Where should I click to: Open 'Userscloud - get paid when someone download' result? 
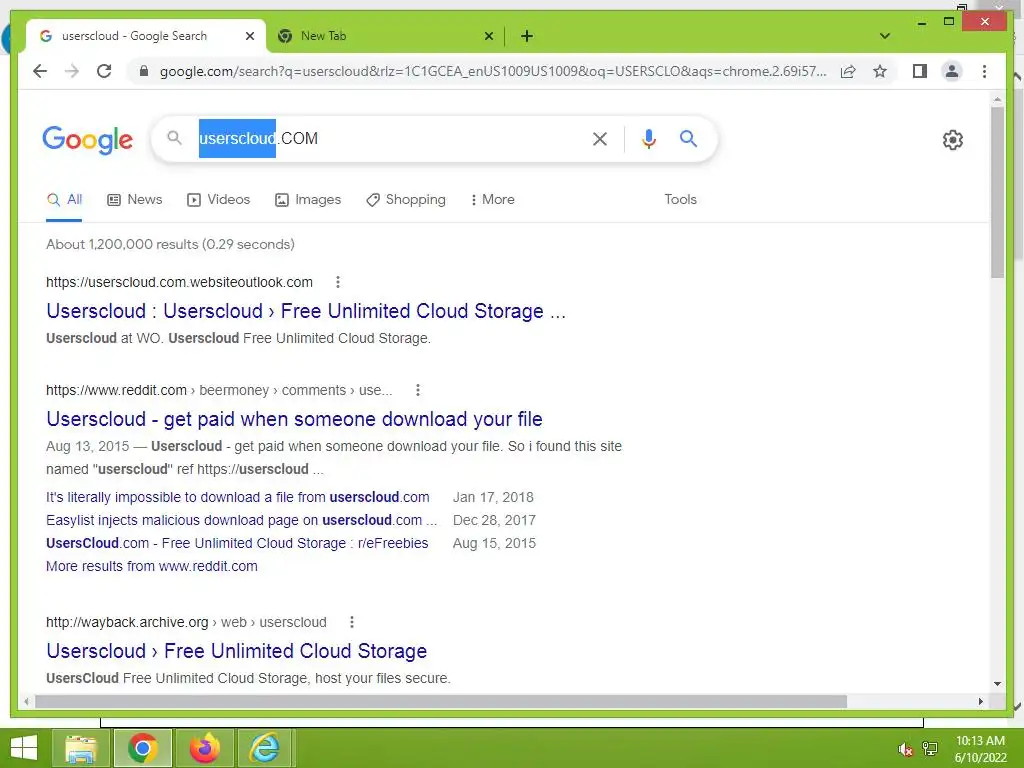coord(295,419)
